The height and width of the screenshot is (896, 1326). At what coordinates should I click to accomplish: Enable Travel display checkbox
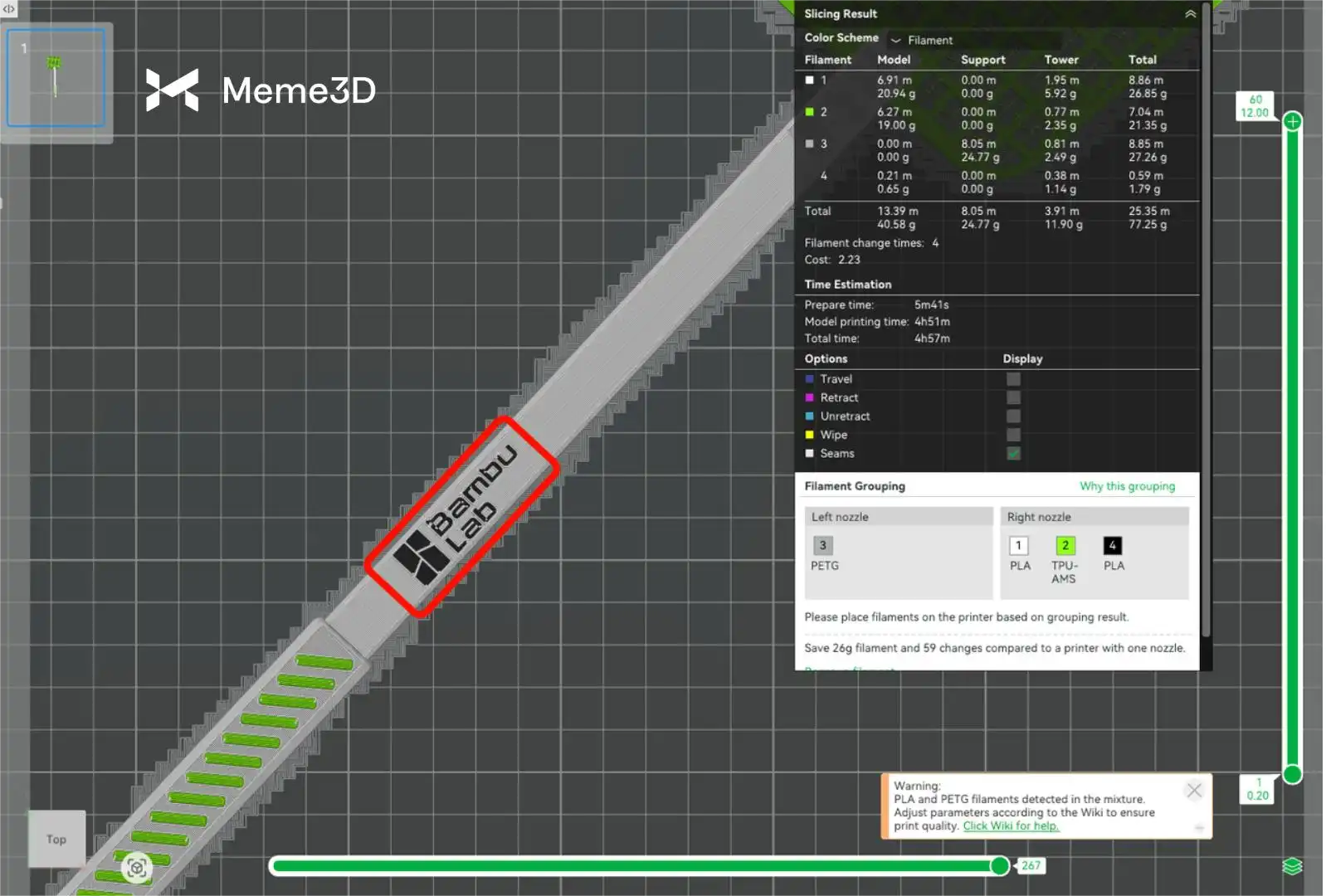pos(1013,379)
